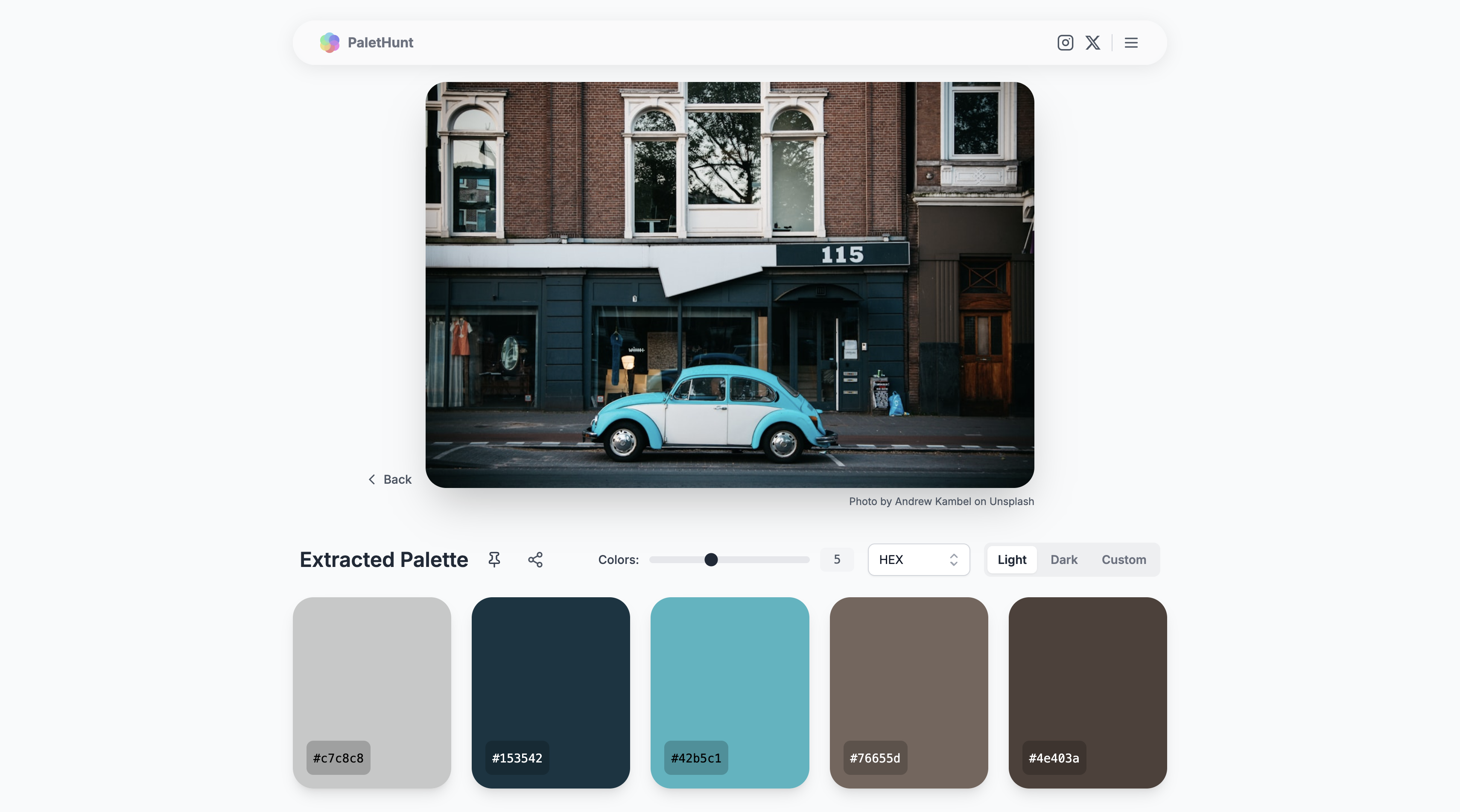This screenshot has height=812, width=1460.
Task: Click the #42b5c1 teal hex label
Action: (x=695, y=758)
